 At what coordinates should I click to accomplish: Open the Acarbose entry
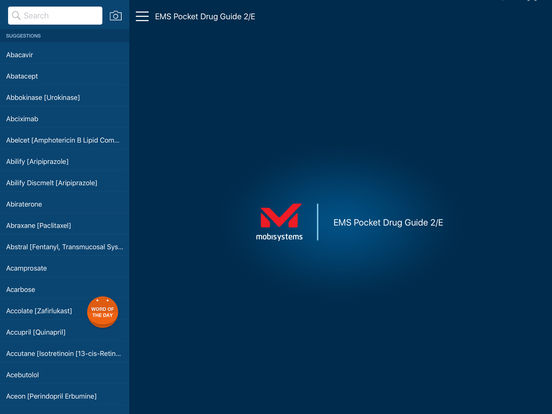click(x=64, y=290)
